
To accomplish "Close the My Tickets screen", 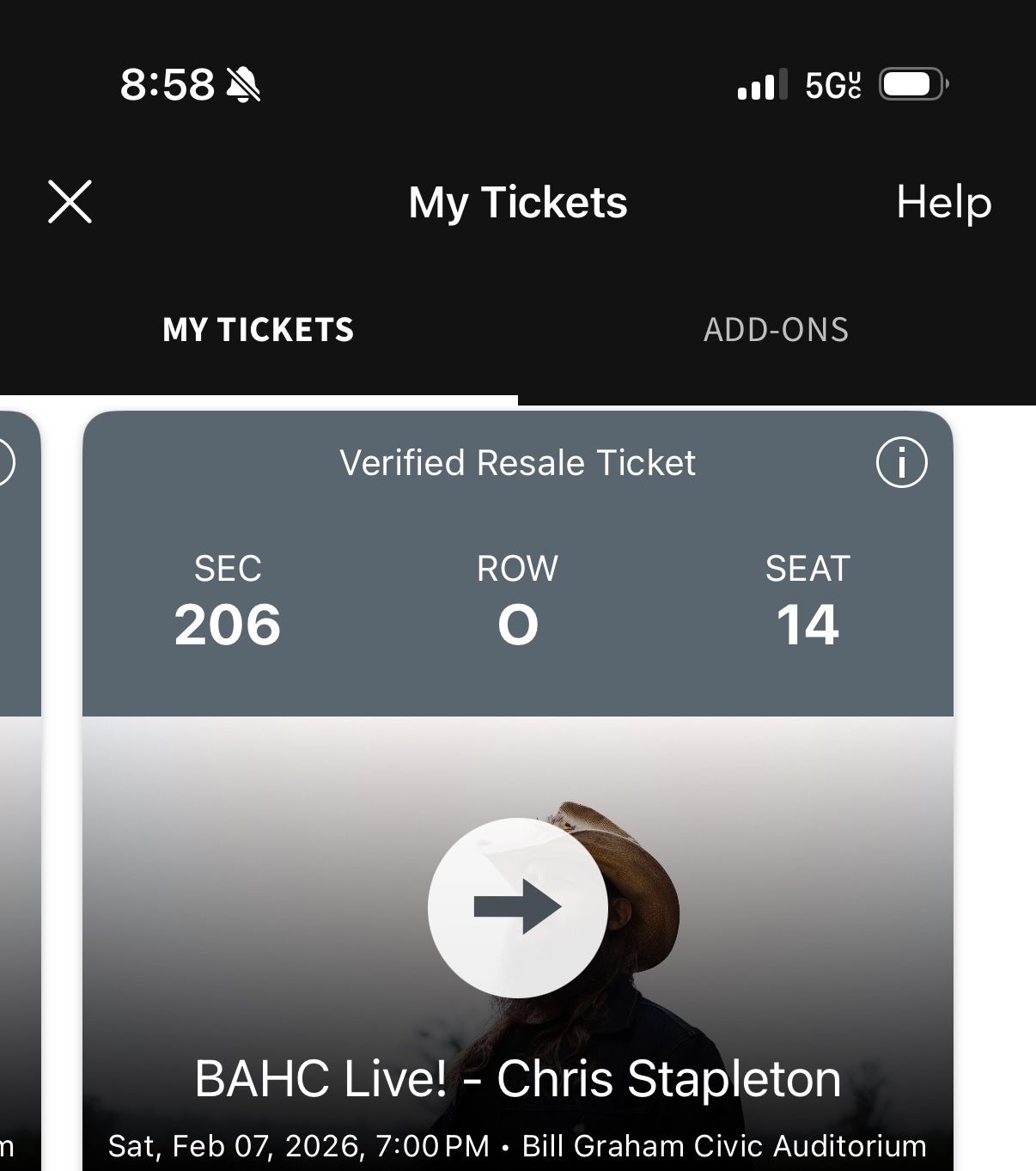I will (x=70, y=202).
